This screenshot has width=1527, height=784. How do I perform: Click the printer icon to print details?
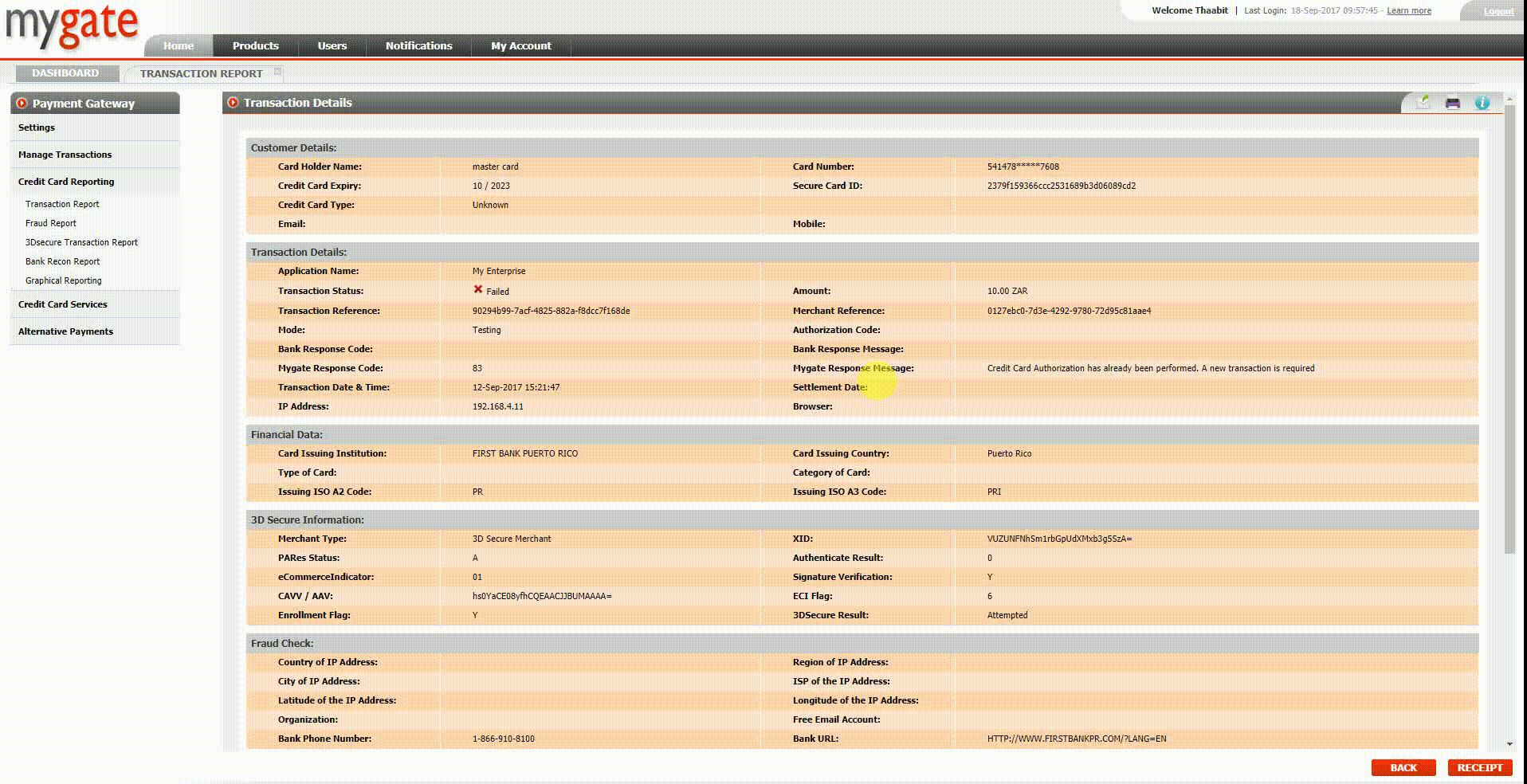click(1453, 103)
